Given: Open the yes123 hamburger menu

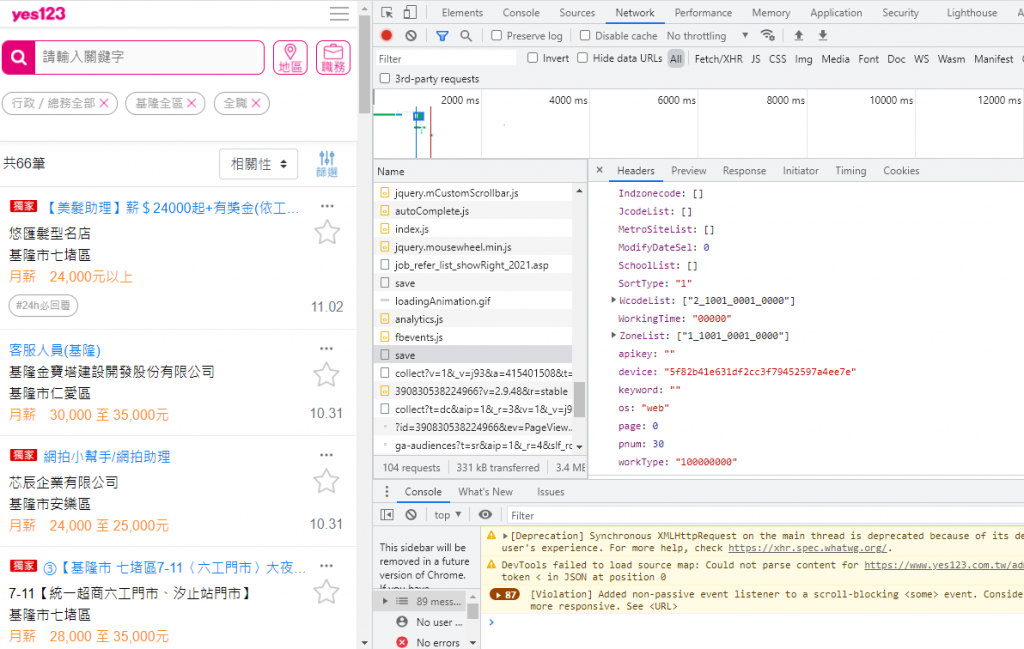Looking at the screenshot, I should click(339, 14).
